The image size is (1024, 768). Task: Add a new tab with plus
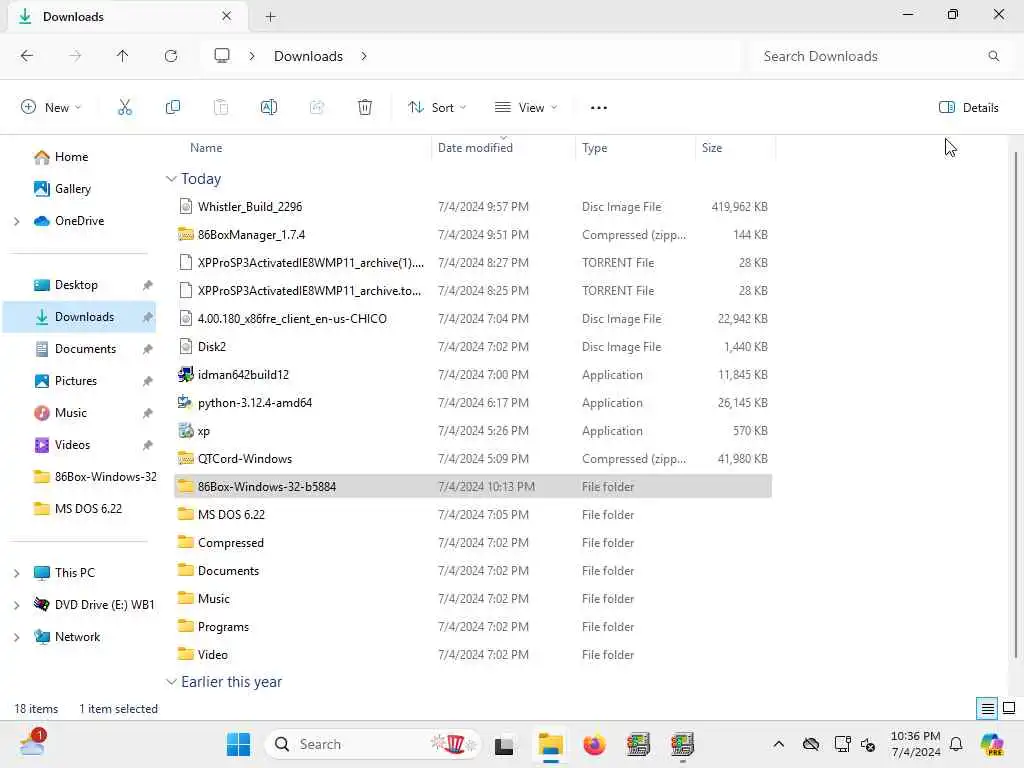[270, 17]
